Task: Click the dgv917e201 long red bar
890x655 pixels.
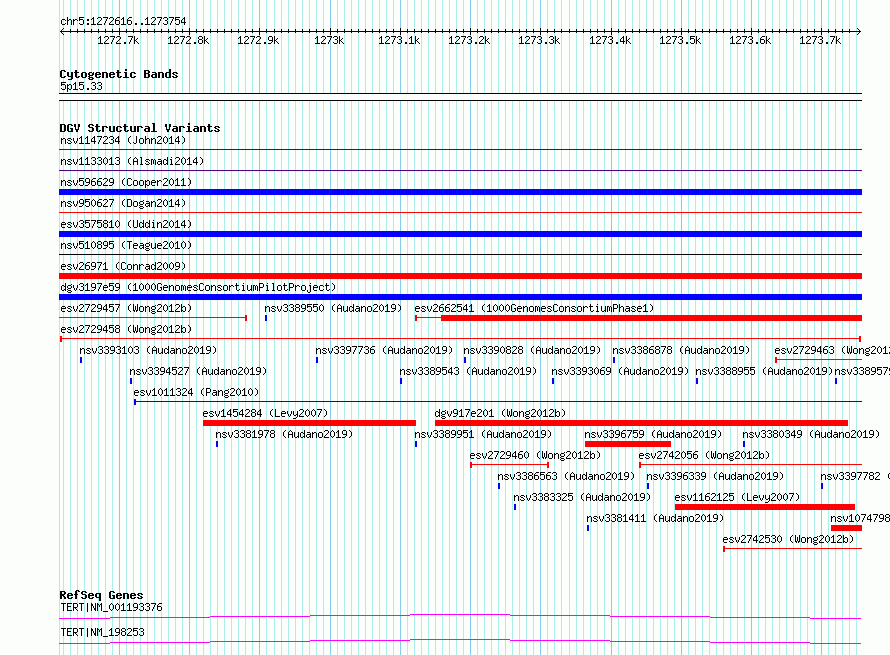Action: click(x=641, y=423)
